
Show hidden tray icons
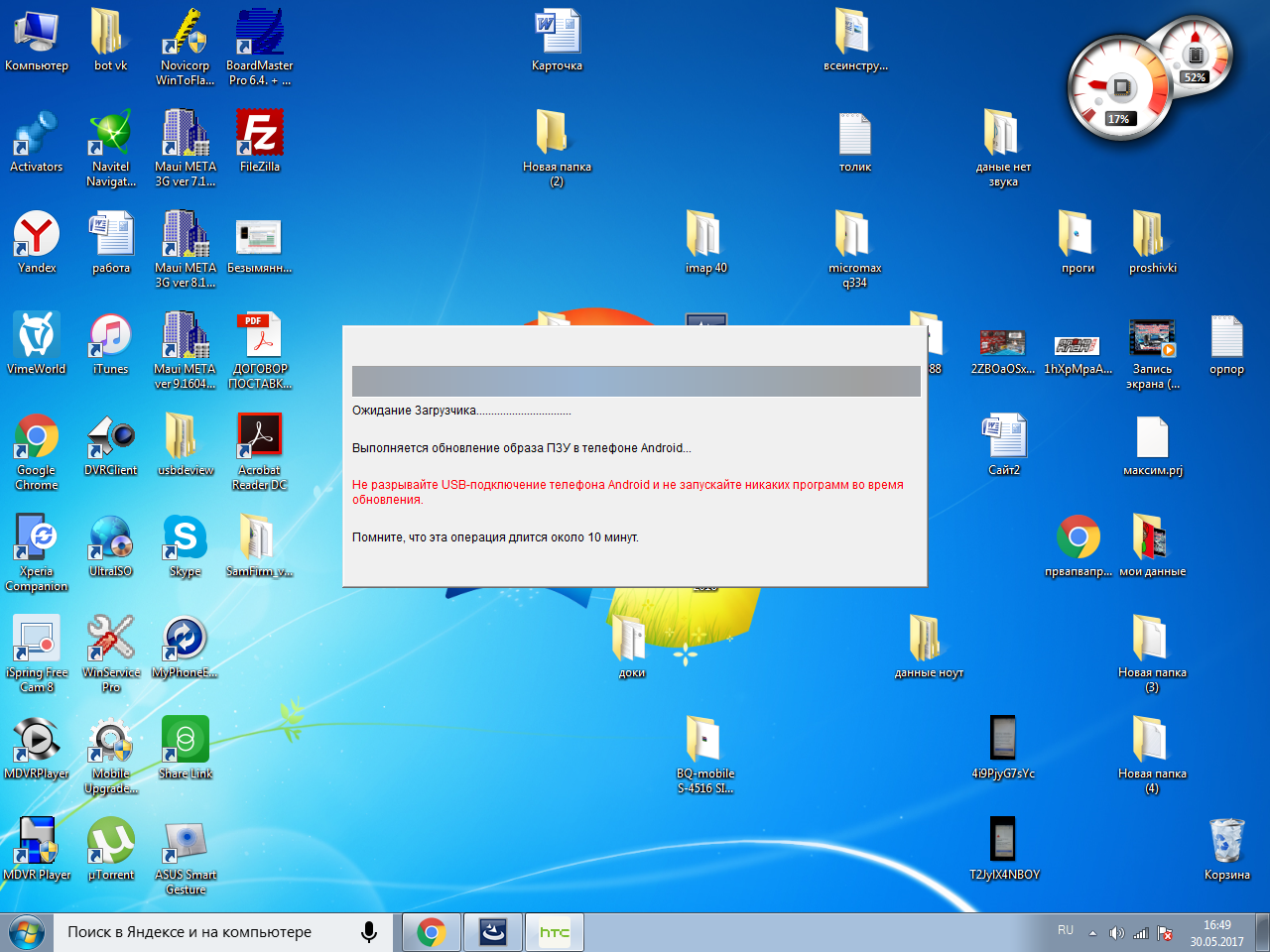pyautogui.click(x=1092, y=933)
